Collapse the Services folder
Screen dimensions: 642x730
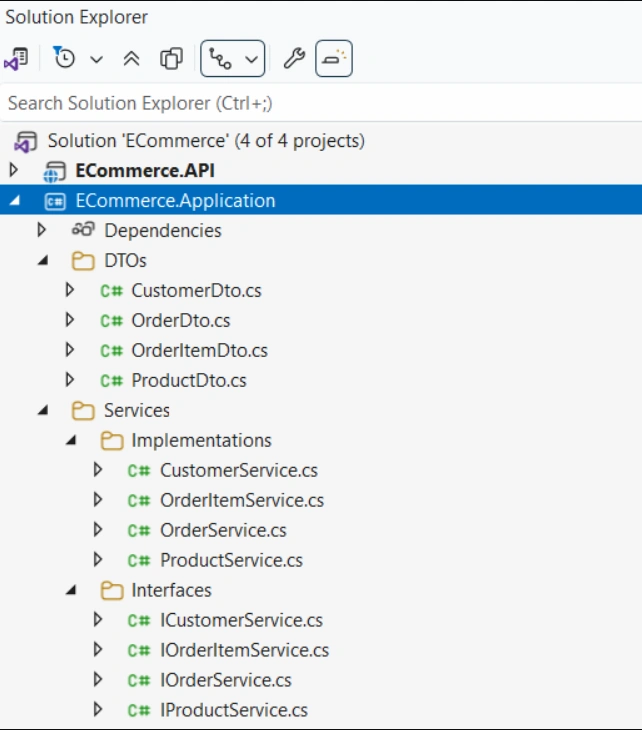tap(43, 411)
